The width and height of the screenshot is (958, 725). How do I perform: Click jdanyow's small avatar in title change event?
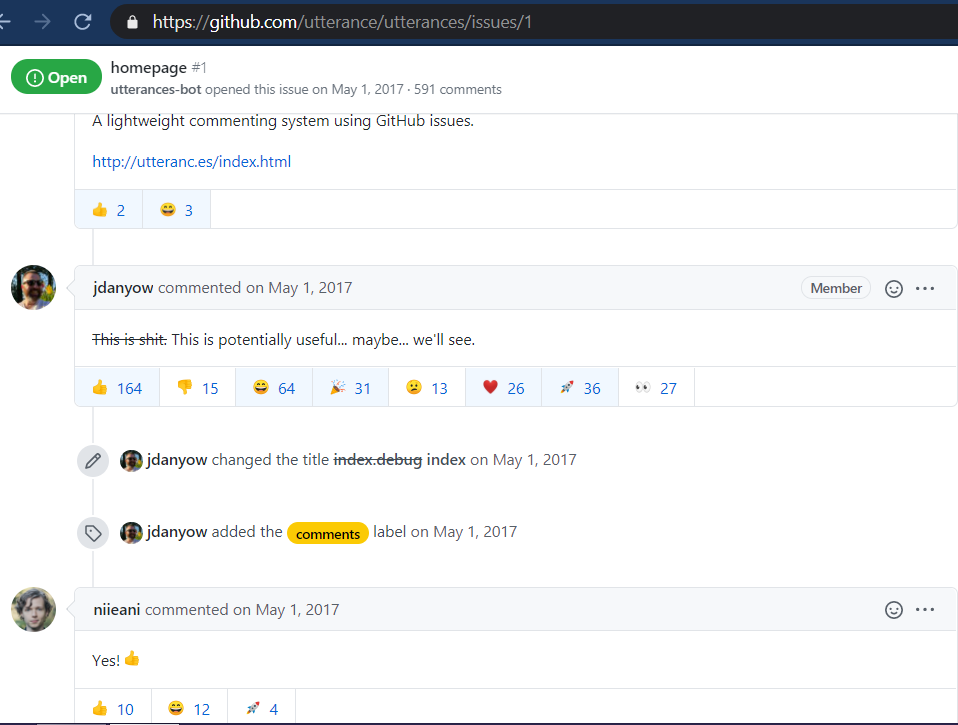[131, 461]
